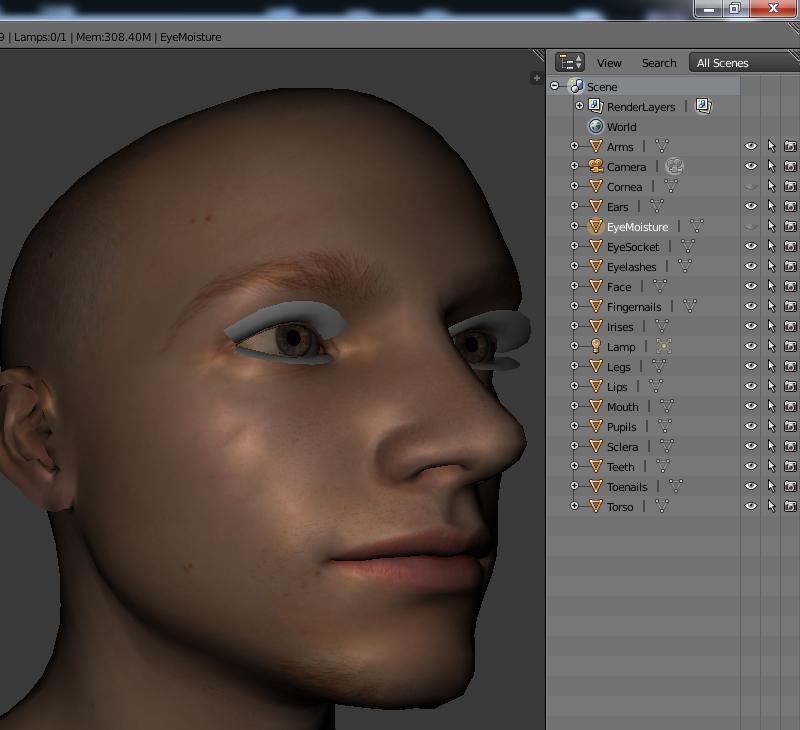Viewport: 800px width, 730px height.
Task: Unhide EyeMoisture using its eye toggle
Action: point(751,226)
